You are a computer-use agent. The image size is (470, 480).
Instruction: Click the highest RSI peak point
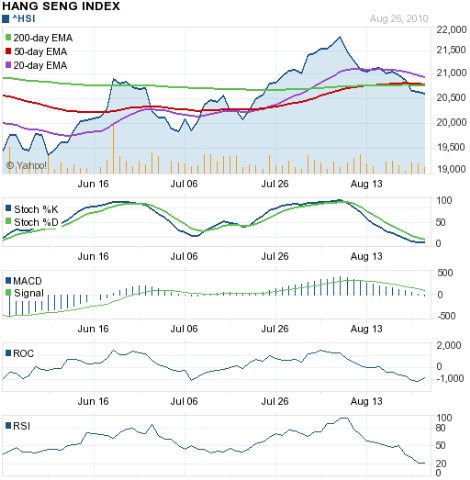tap(344, 418)
